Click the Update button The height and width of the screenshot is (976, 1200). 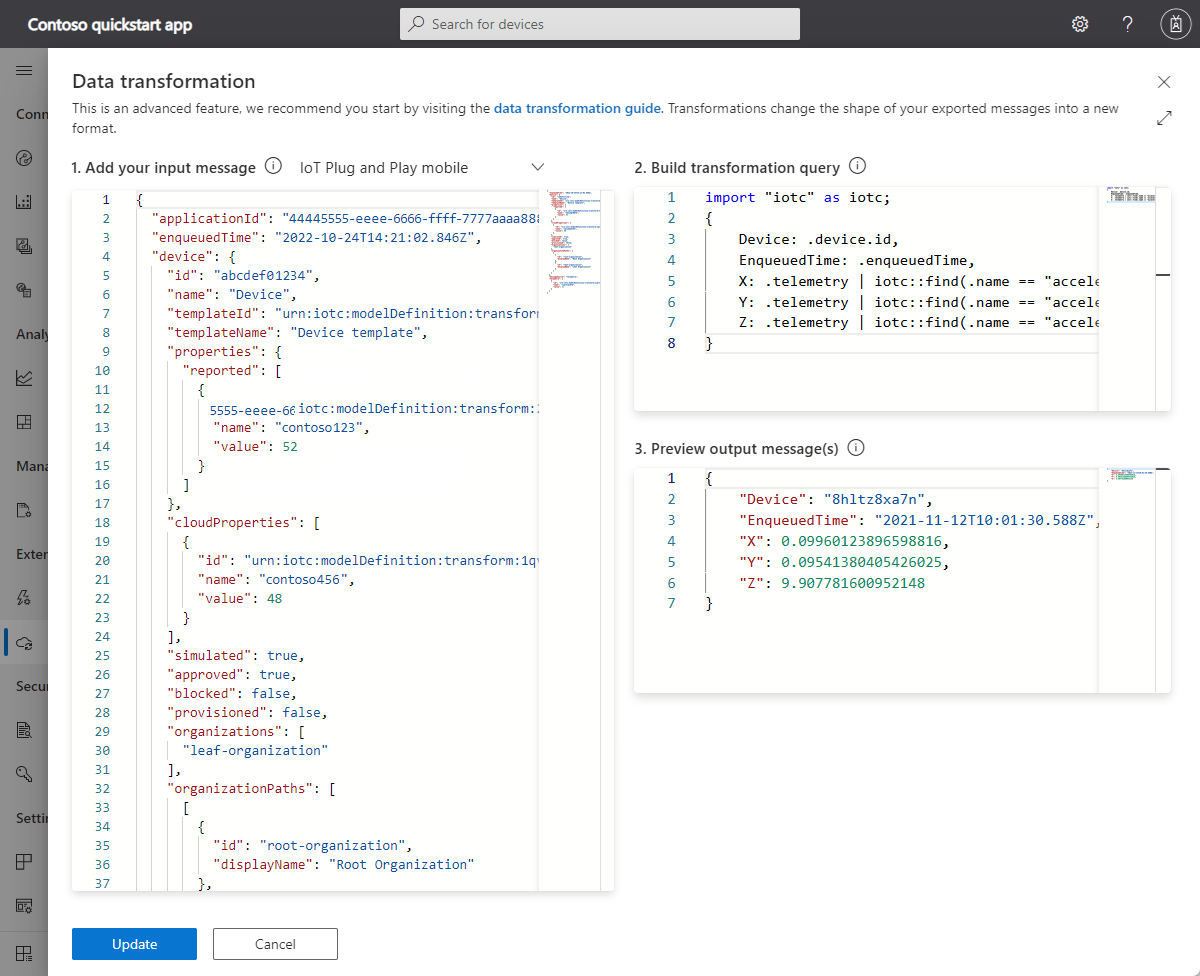[x=134, y=943]
